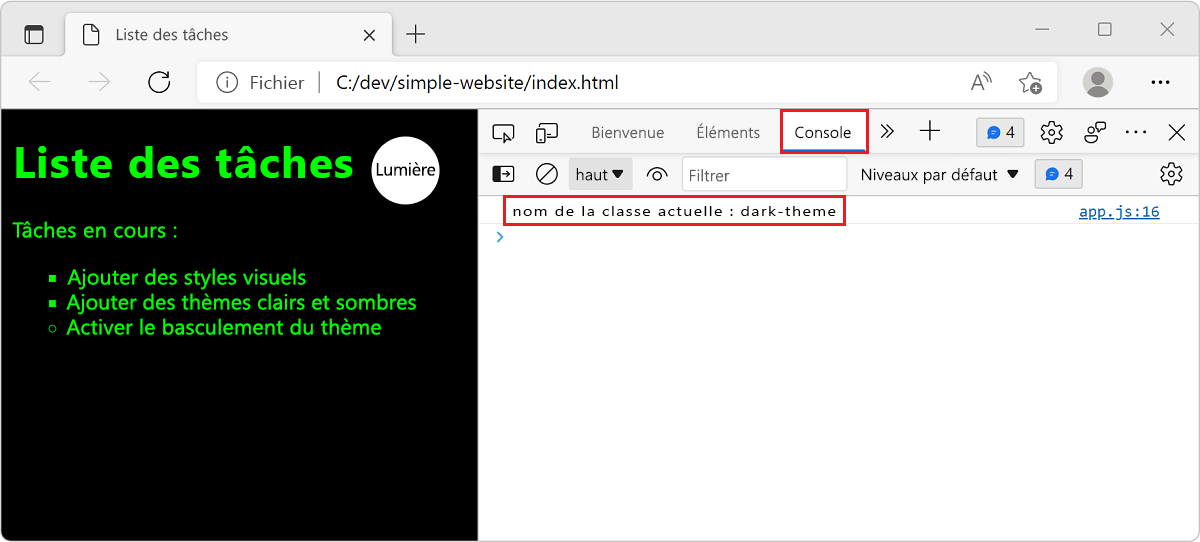1200x542 pixels.
Task: Open console settings gear
Action: [1171, 174]
